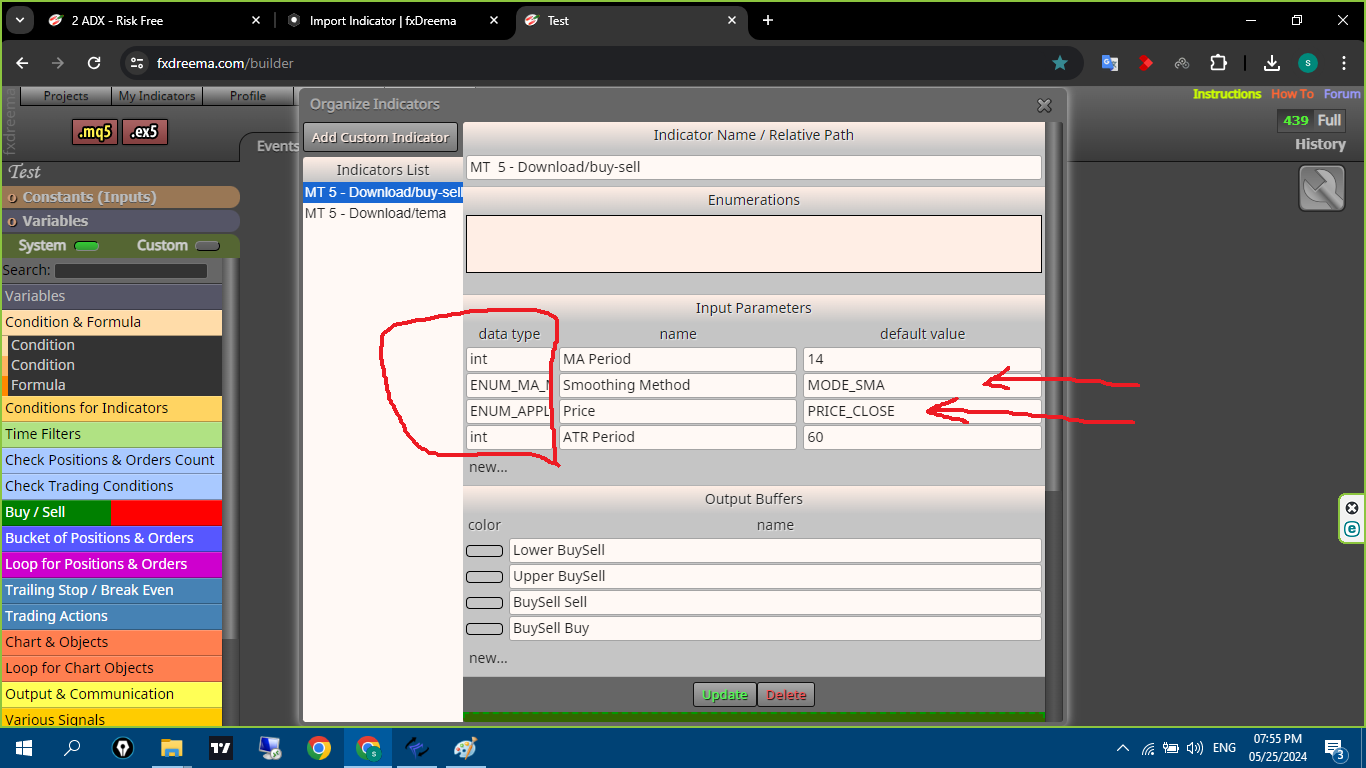1366x768 pixels.
Task: Go back to the previous page
Action: (x=23, y=63)
